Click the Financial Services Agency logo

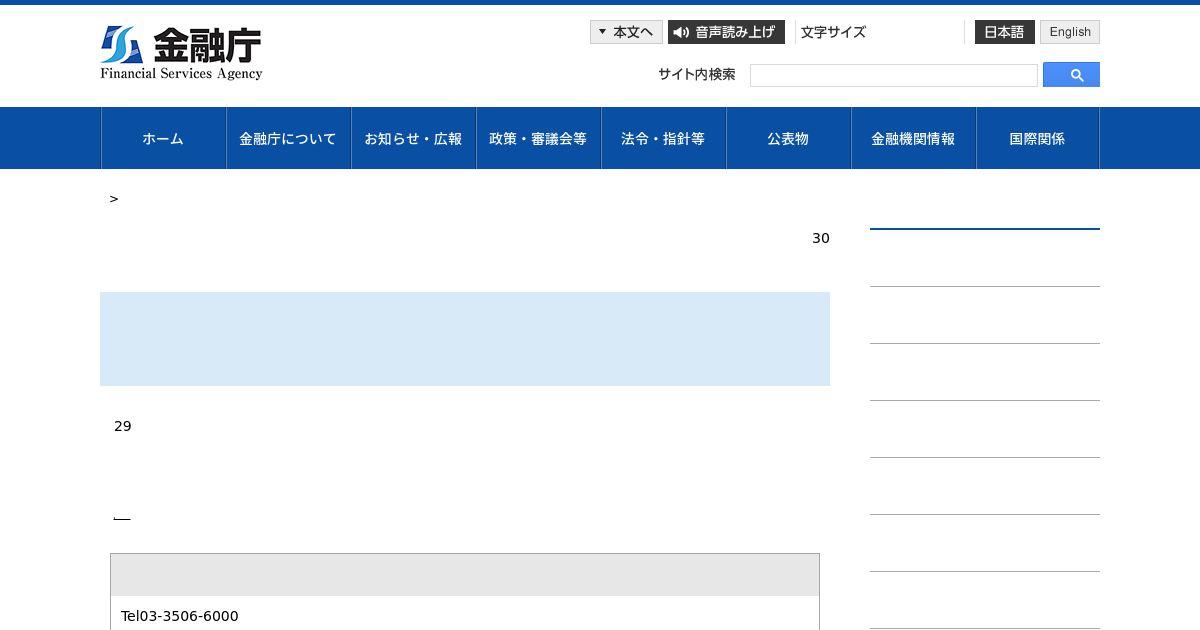click(181, 53)
